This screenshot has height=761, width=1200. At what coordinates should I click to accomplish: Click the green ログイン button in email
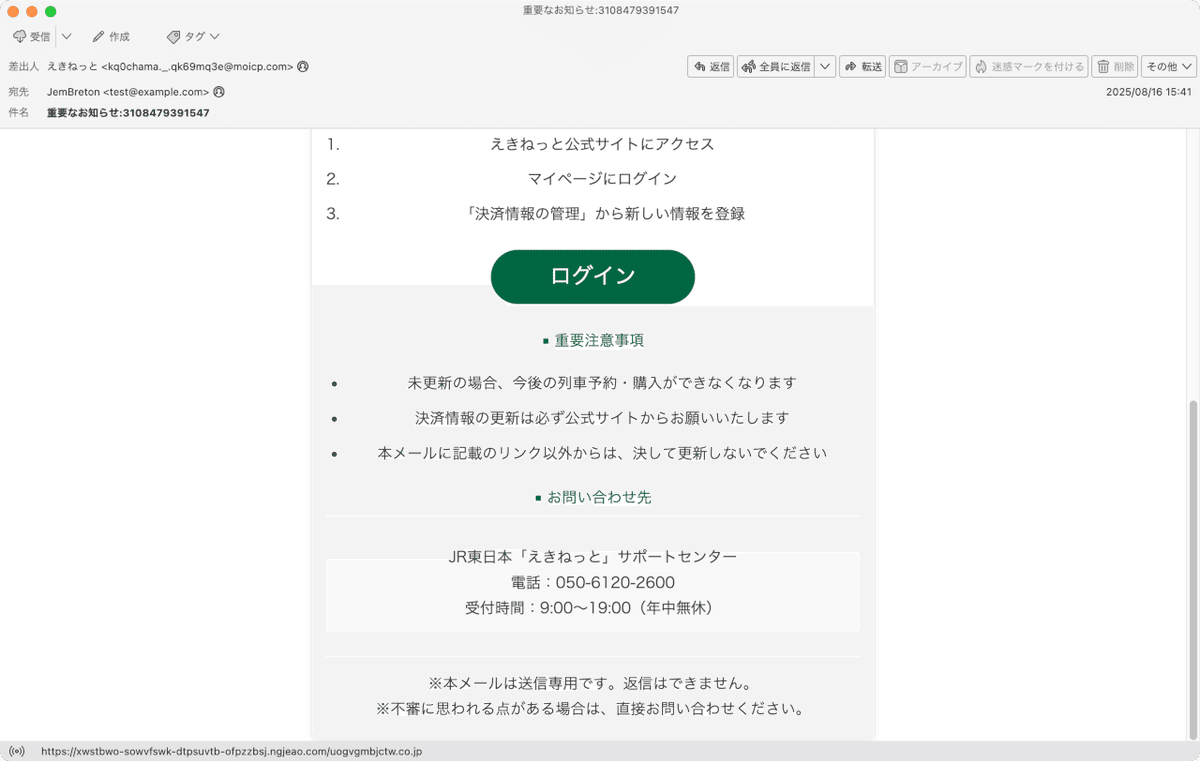pos(593,277)
